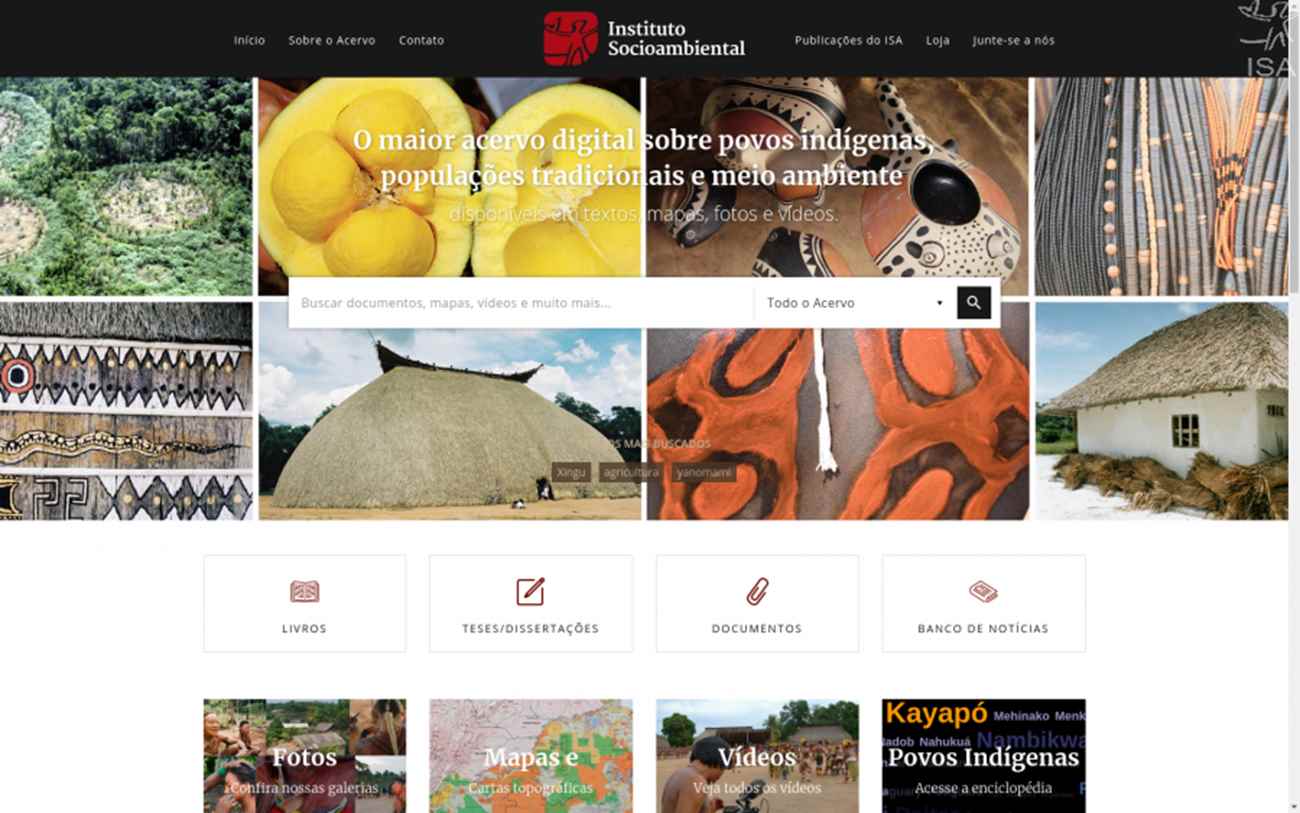Go to Início in navigation bar

coord(249,40)
